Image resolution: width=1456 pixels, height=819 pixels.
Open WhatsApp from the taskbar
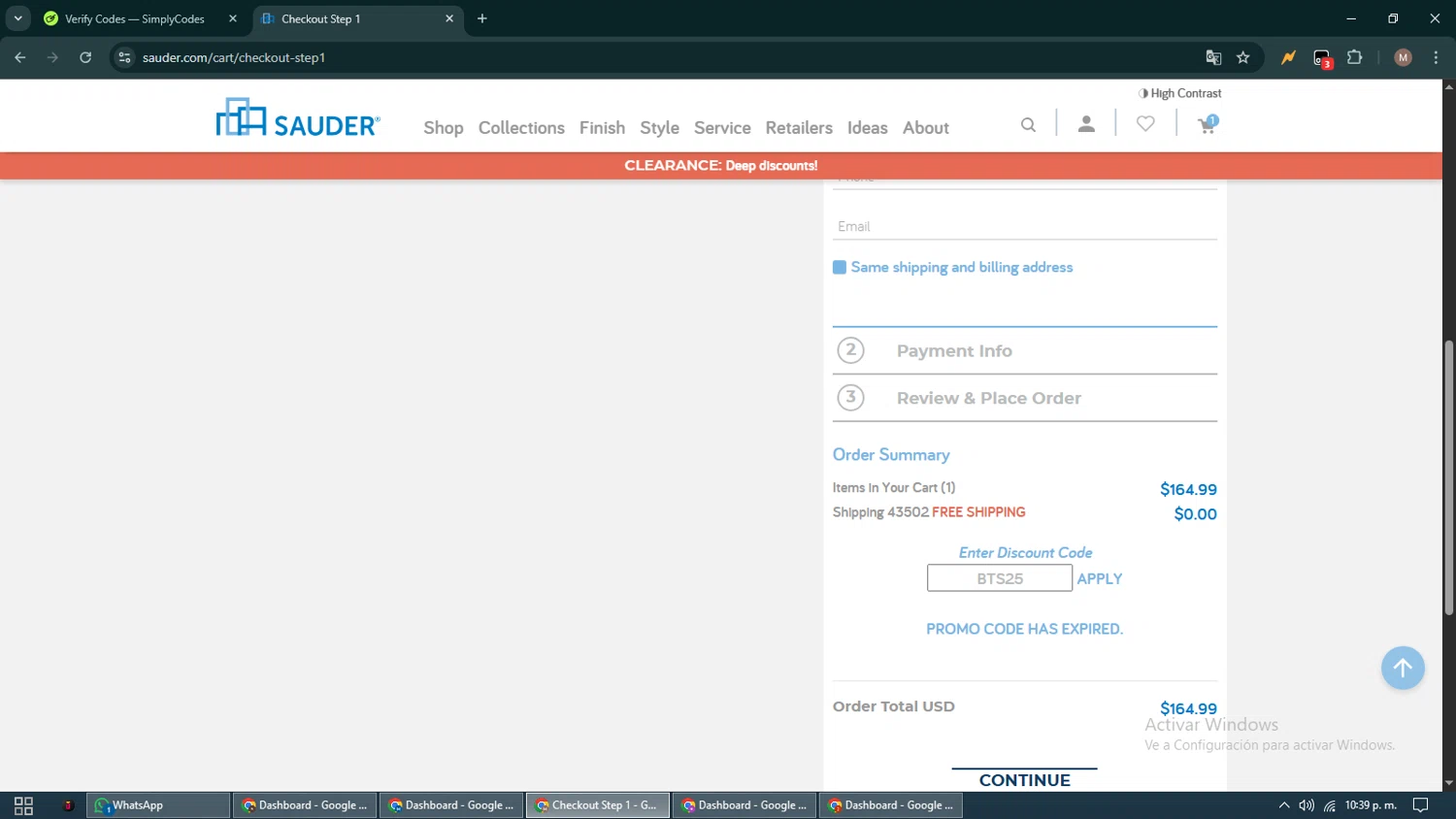click(158, 805)
